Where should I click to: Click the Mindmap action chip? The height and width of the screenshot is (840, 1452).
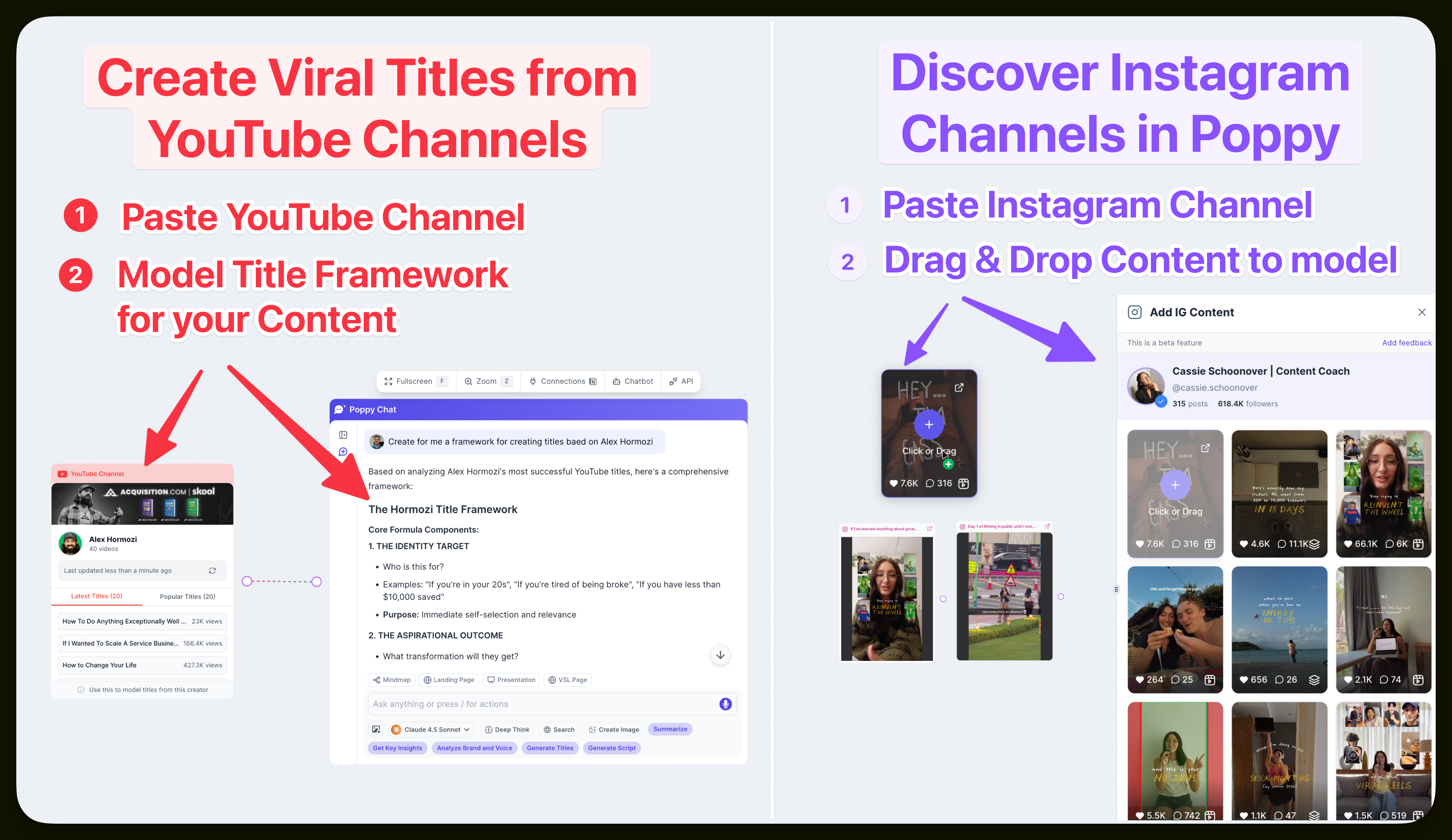pos(392,680)
